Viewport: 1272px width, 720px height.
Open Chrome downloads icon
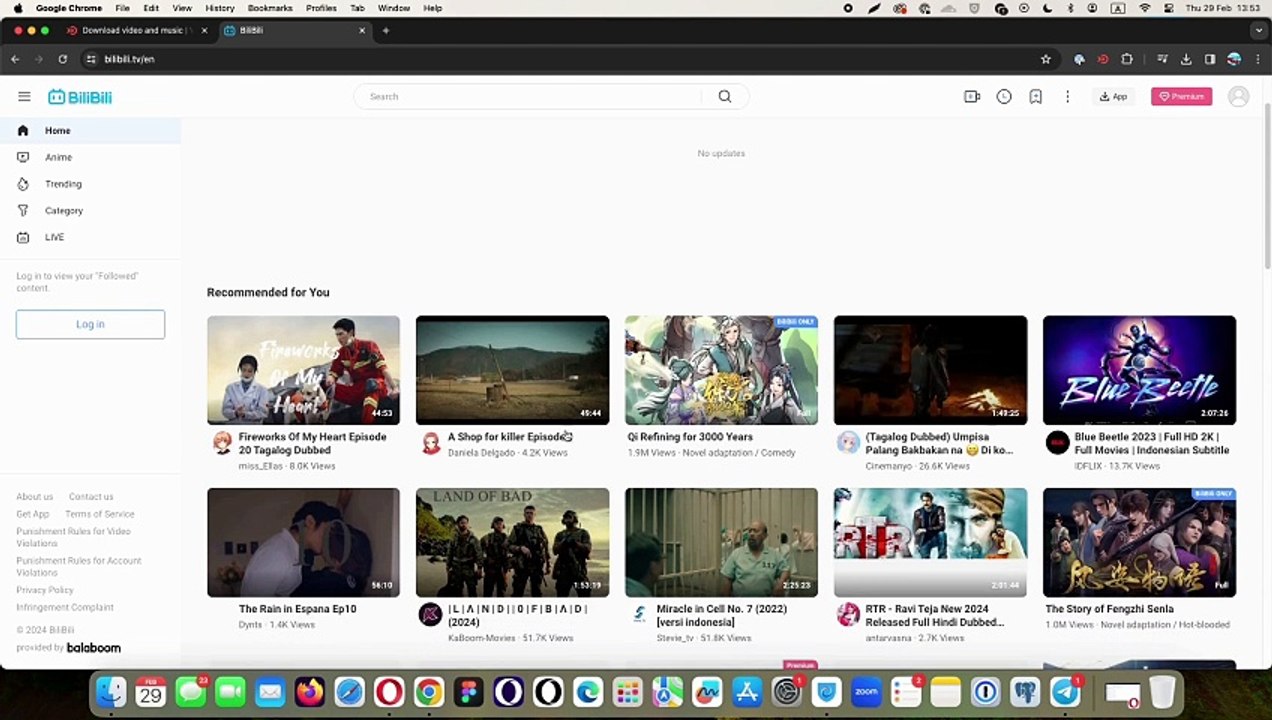(x=1186, y=59)
